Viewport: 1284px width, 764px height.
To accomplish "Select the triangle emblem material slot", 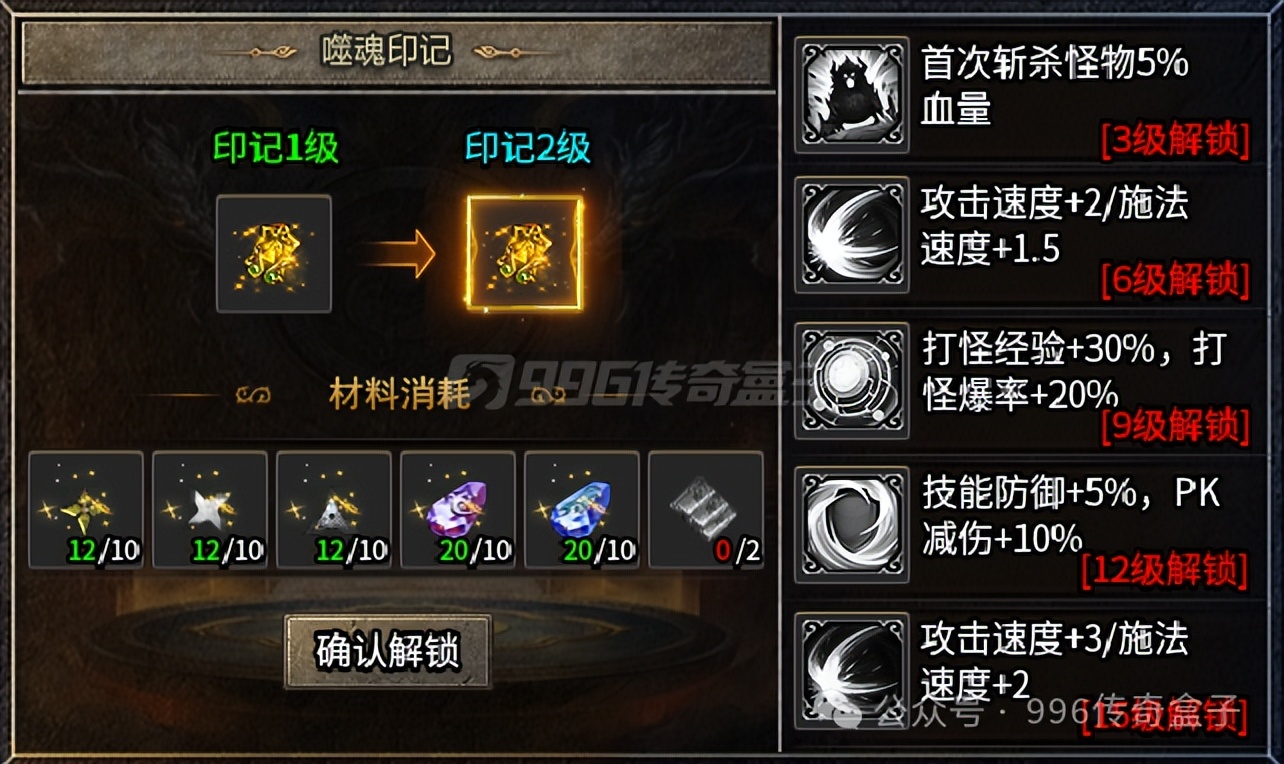I will pyautogui.click(x=334, y=510).
